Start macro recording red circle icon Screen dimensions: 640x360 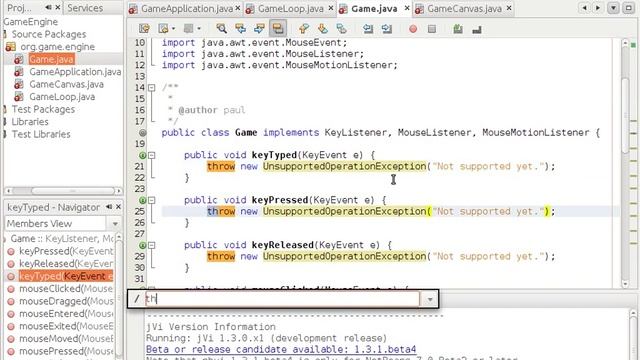(413, 29)
